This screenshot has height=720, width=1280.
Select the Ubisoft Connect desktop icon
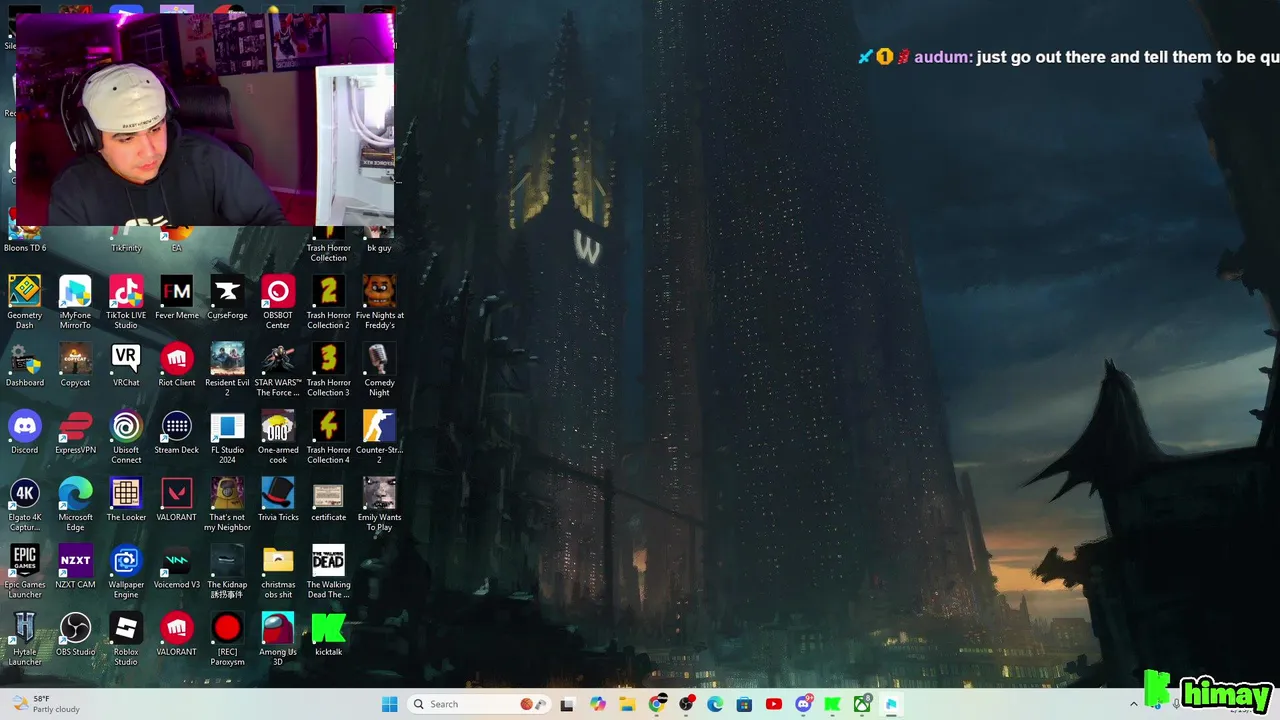pos(126,436)
